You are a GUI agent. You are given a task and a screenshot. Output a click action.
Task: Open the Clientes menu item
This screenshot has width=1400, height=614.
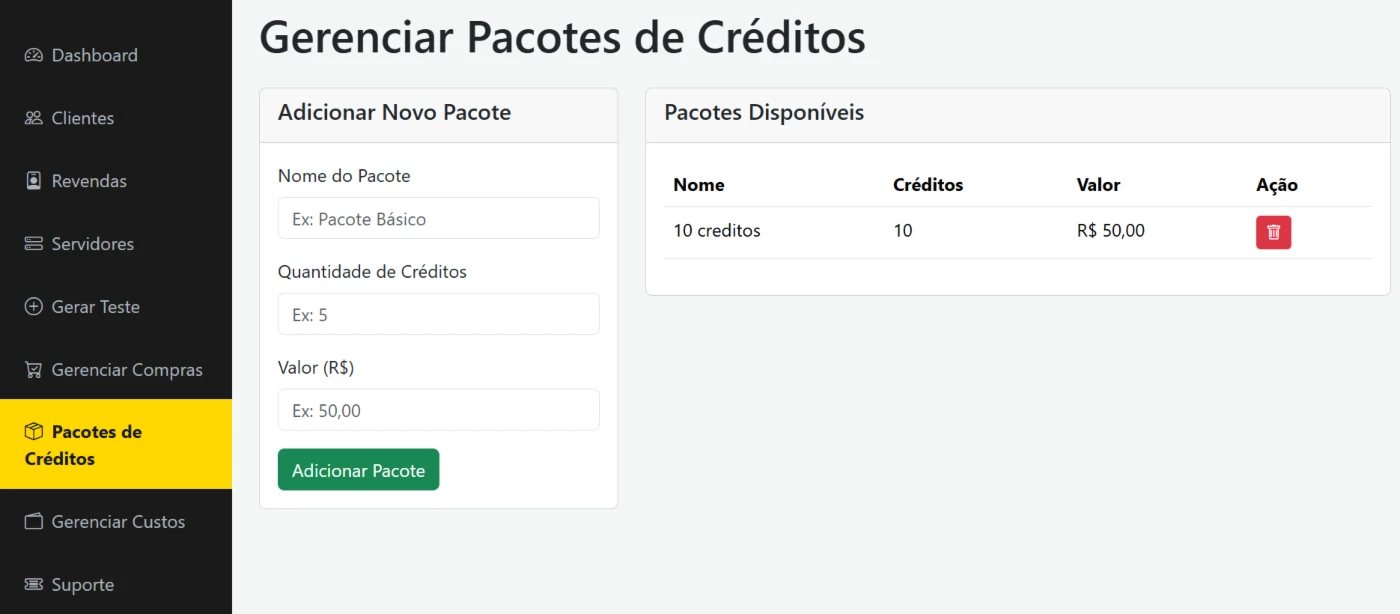coord(116,118)
